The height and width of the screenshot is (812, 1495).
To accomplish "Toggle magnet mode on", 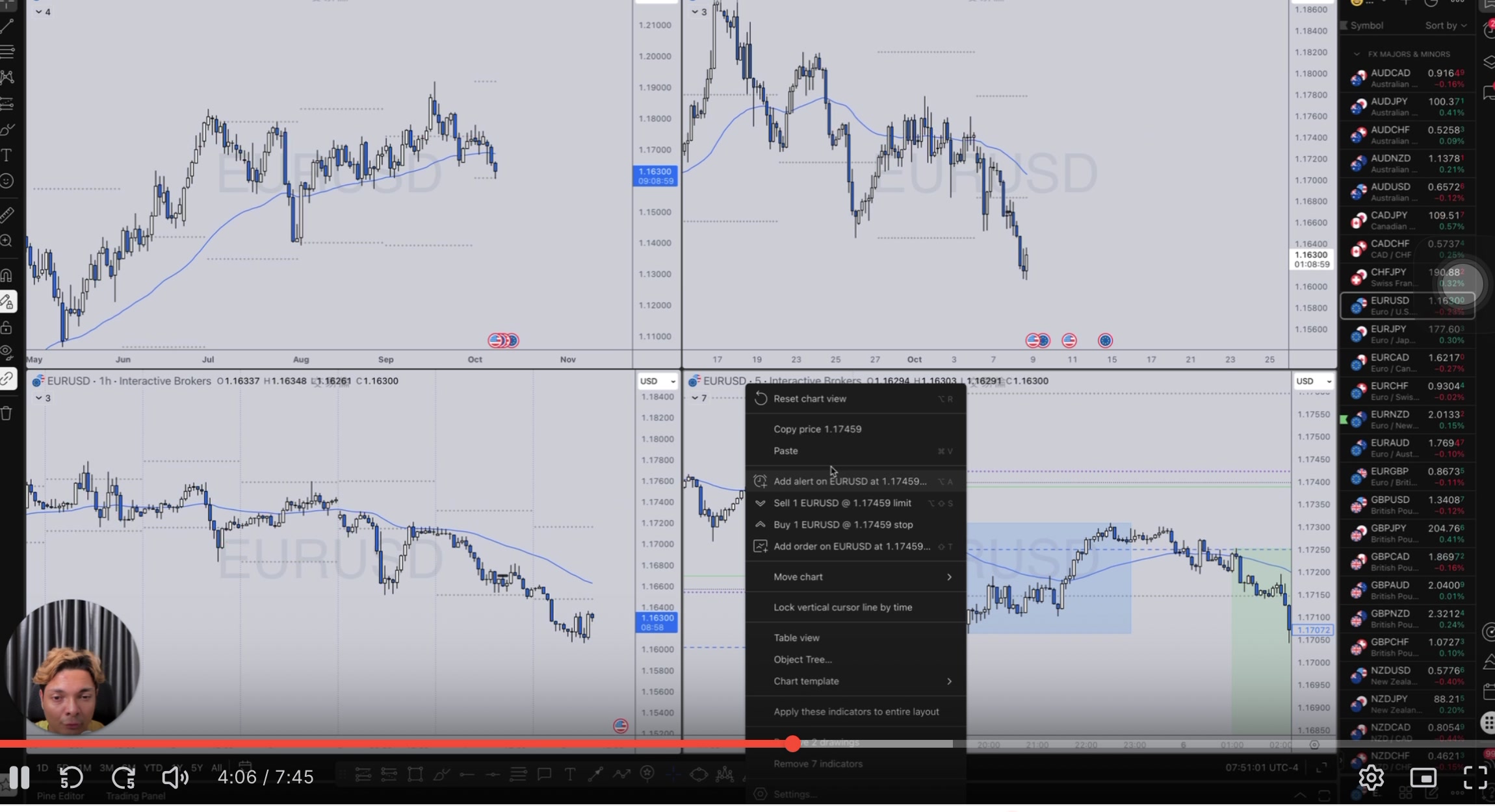I will (6, 275).
